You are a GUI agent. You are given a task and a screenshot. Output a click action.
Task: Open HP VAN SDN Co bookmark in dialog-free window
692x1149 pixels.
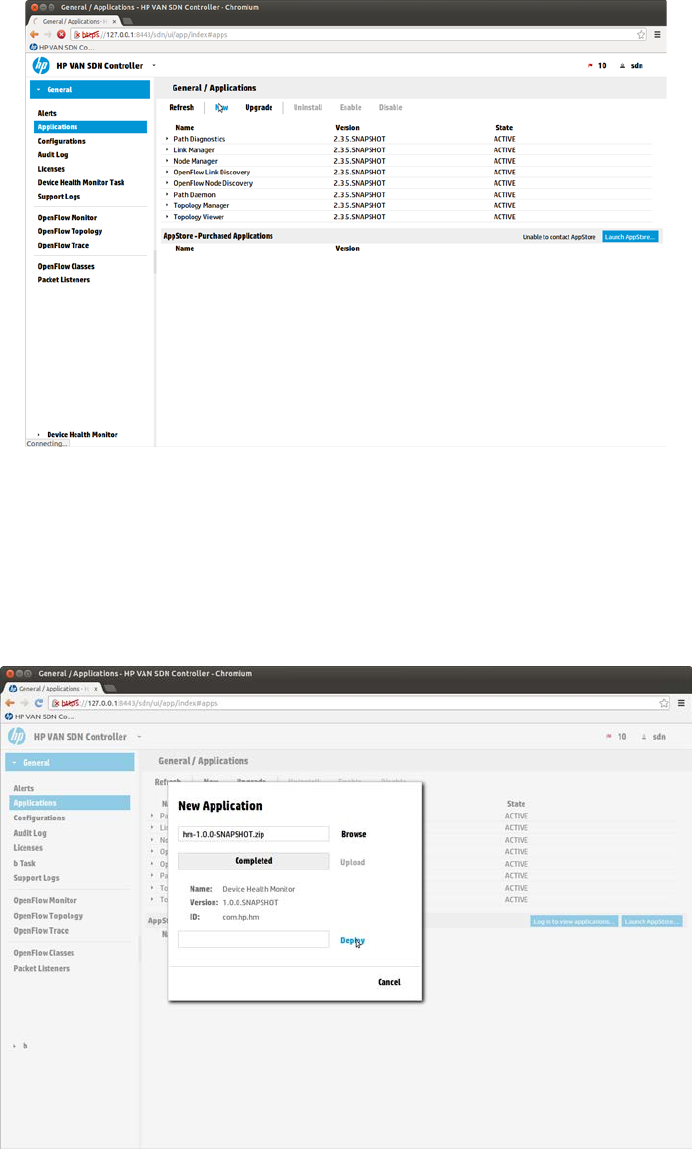(61, 47)
